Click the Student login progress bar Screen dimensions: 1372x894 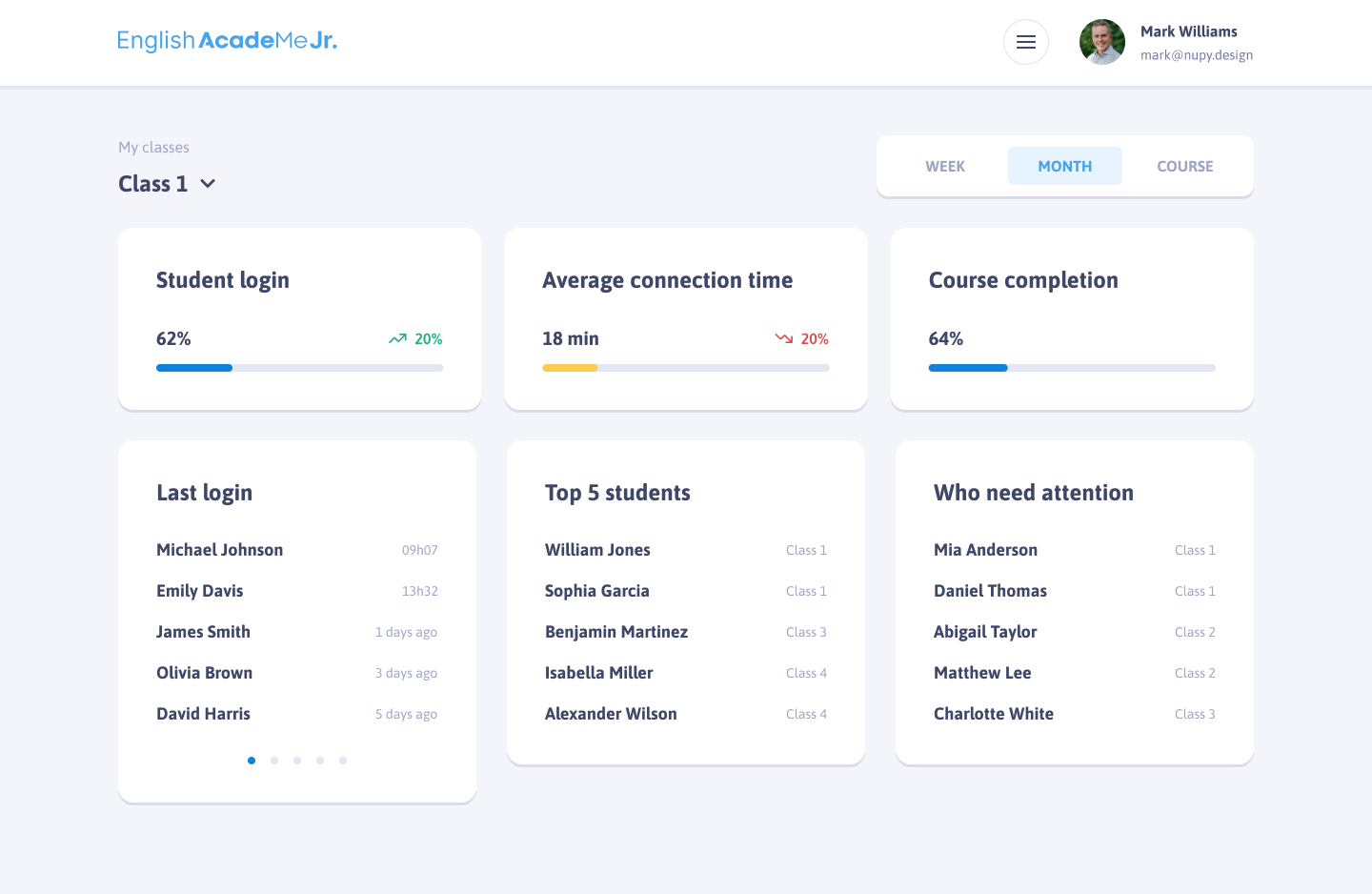point(299,368)
